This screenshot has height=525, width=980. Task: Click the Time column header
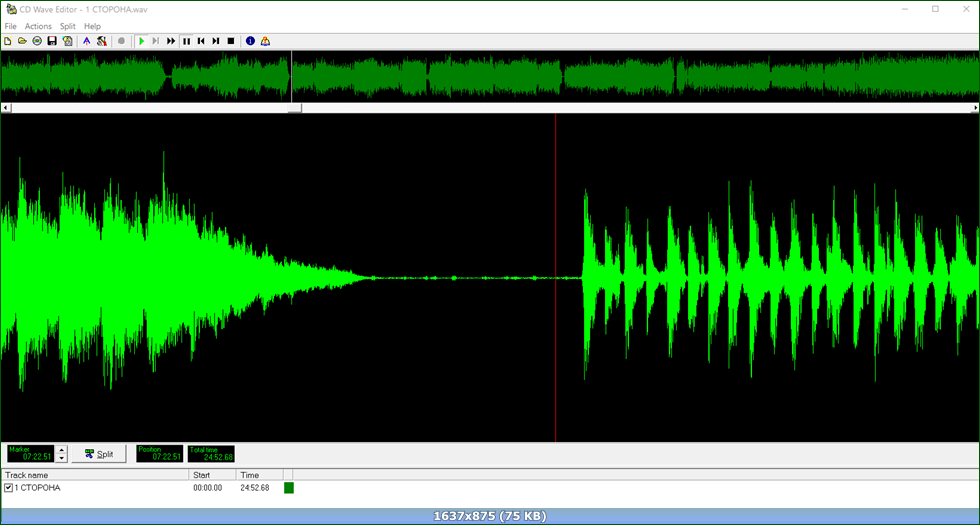tap(259, 475)
